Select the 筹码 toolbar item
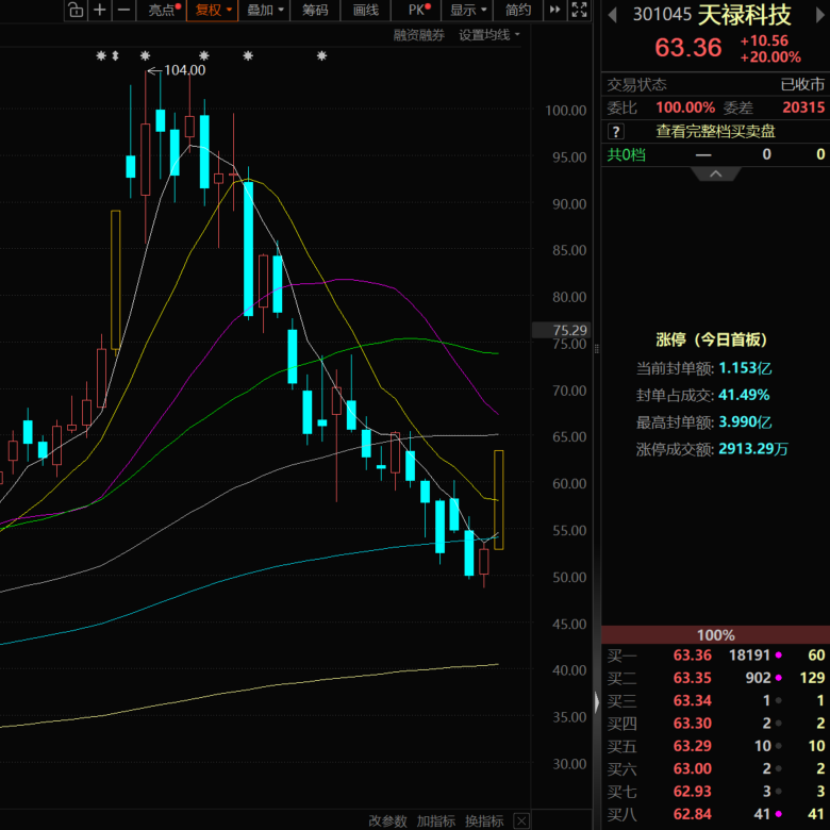The height and width of the screenshot is (830, 830). click(315, 10)
